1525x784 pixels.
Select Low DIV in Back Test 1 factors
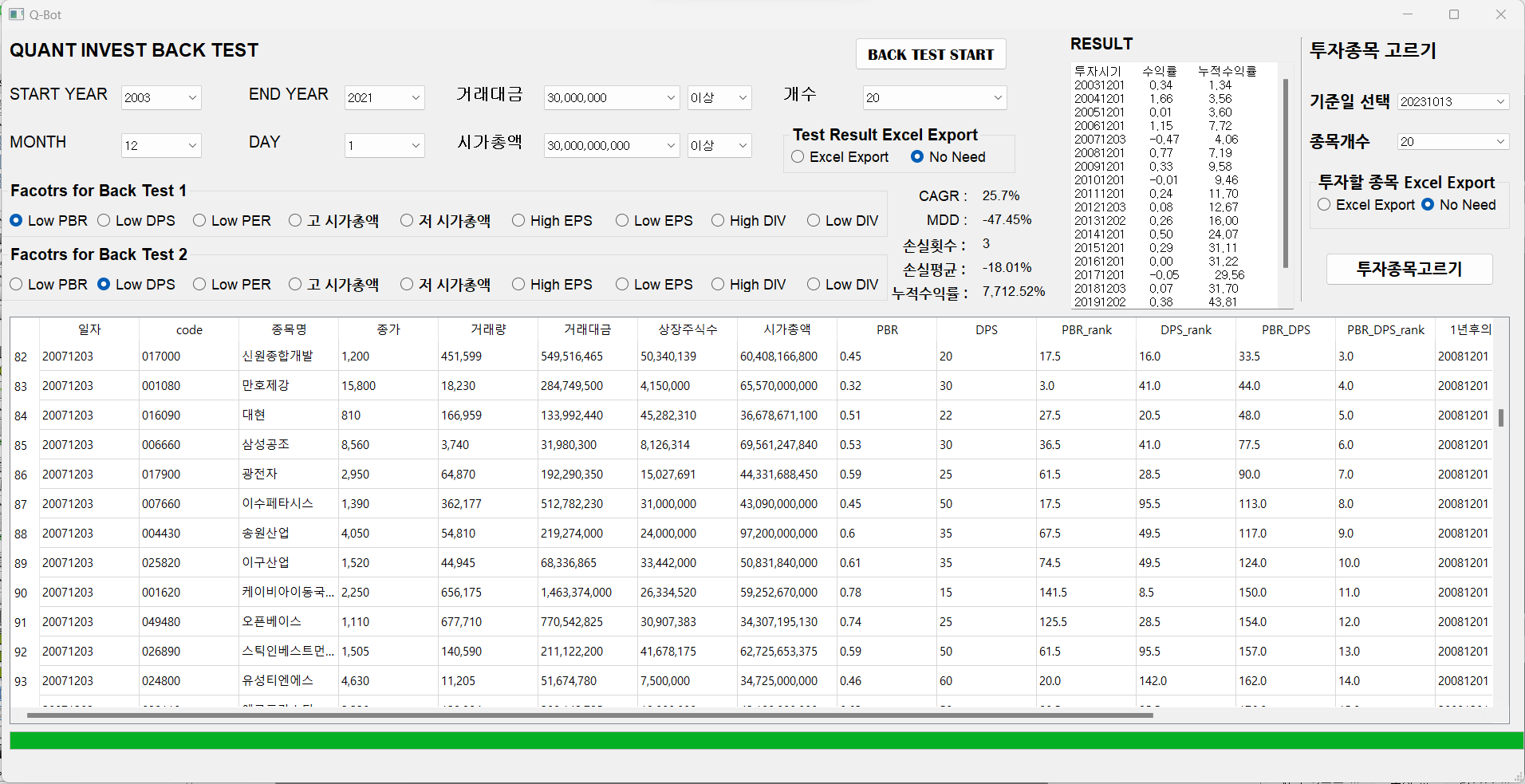click(843, 221)
